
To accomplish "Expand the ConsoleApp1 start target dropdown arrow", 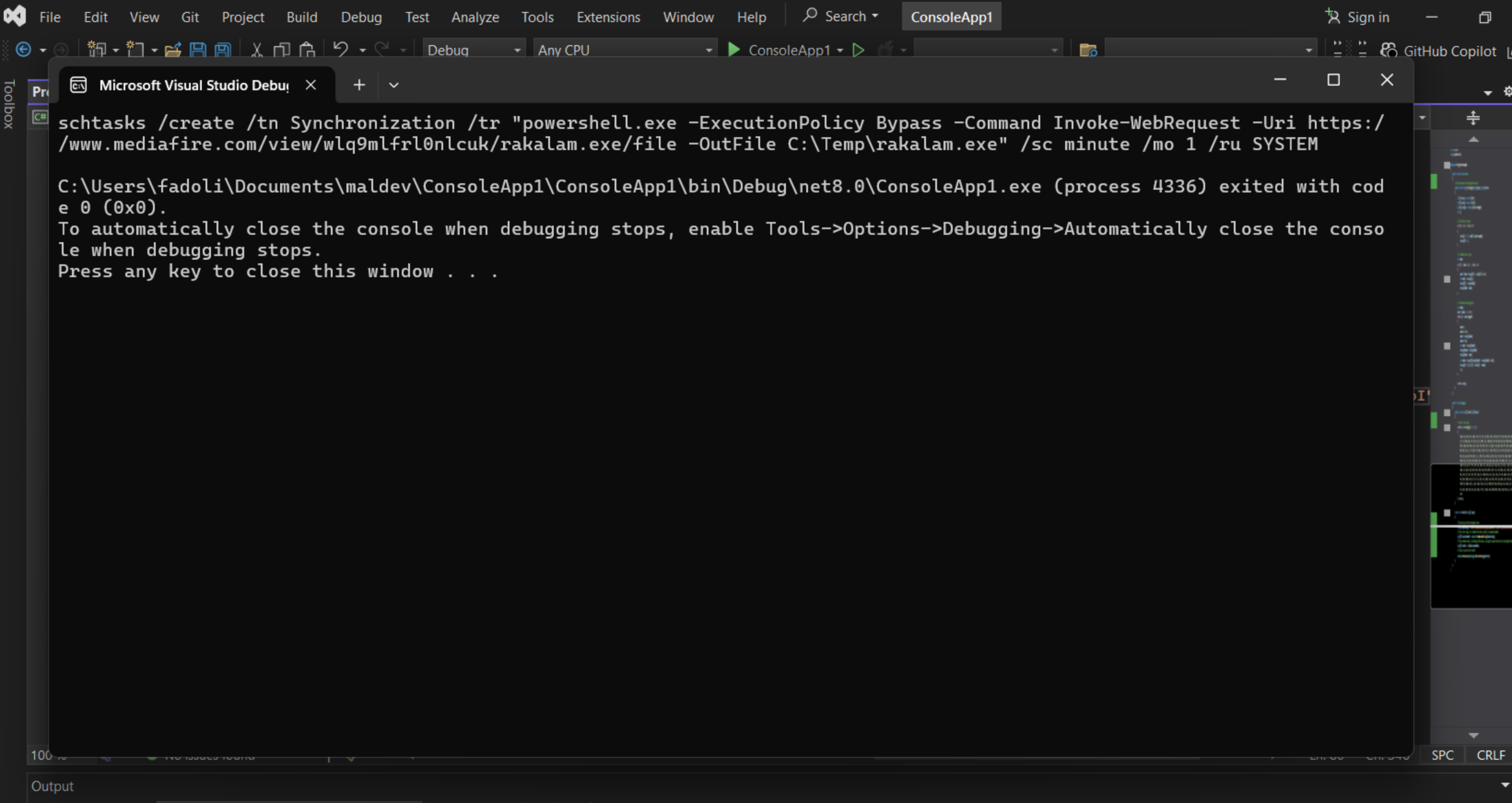I will 840,51.
